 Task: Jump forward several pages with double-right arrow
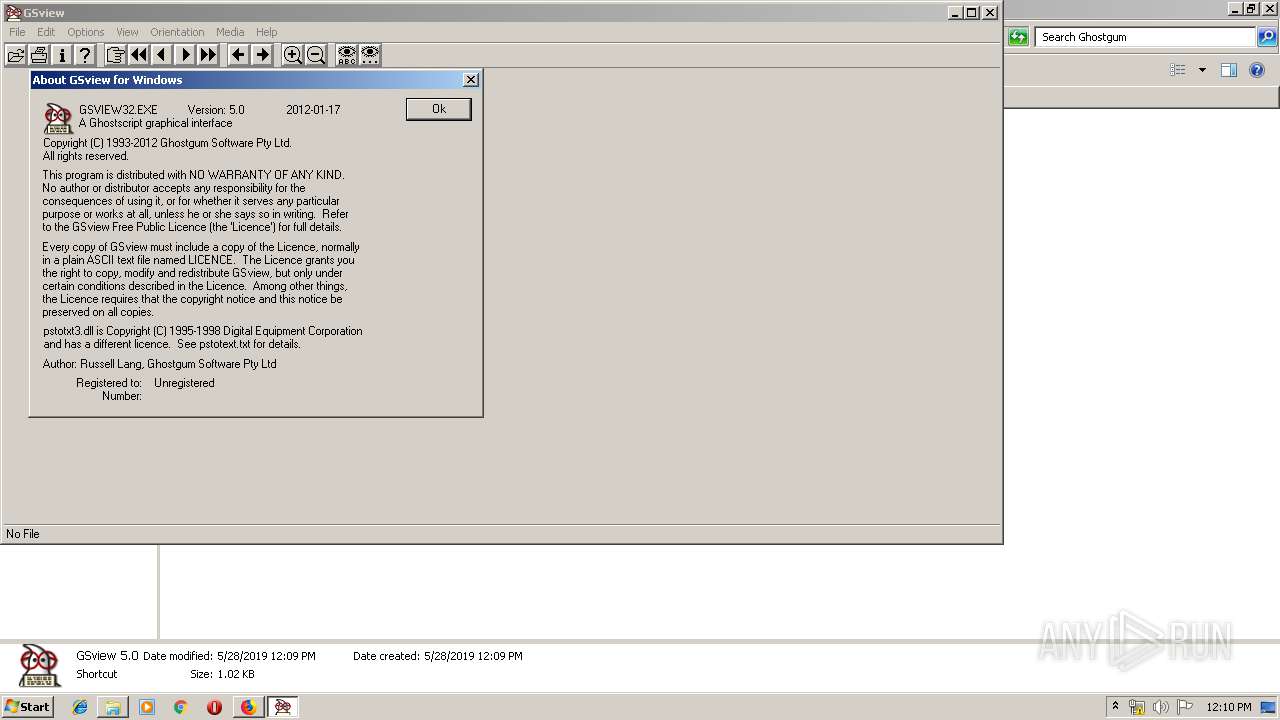click(207, 55)
